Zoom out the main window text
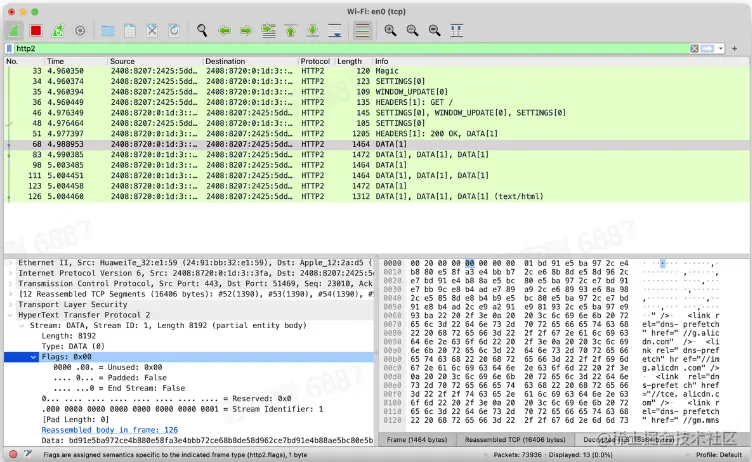 click(x=412, y=31)
